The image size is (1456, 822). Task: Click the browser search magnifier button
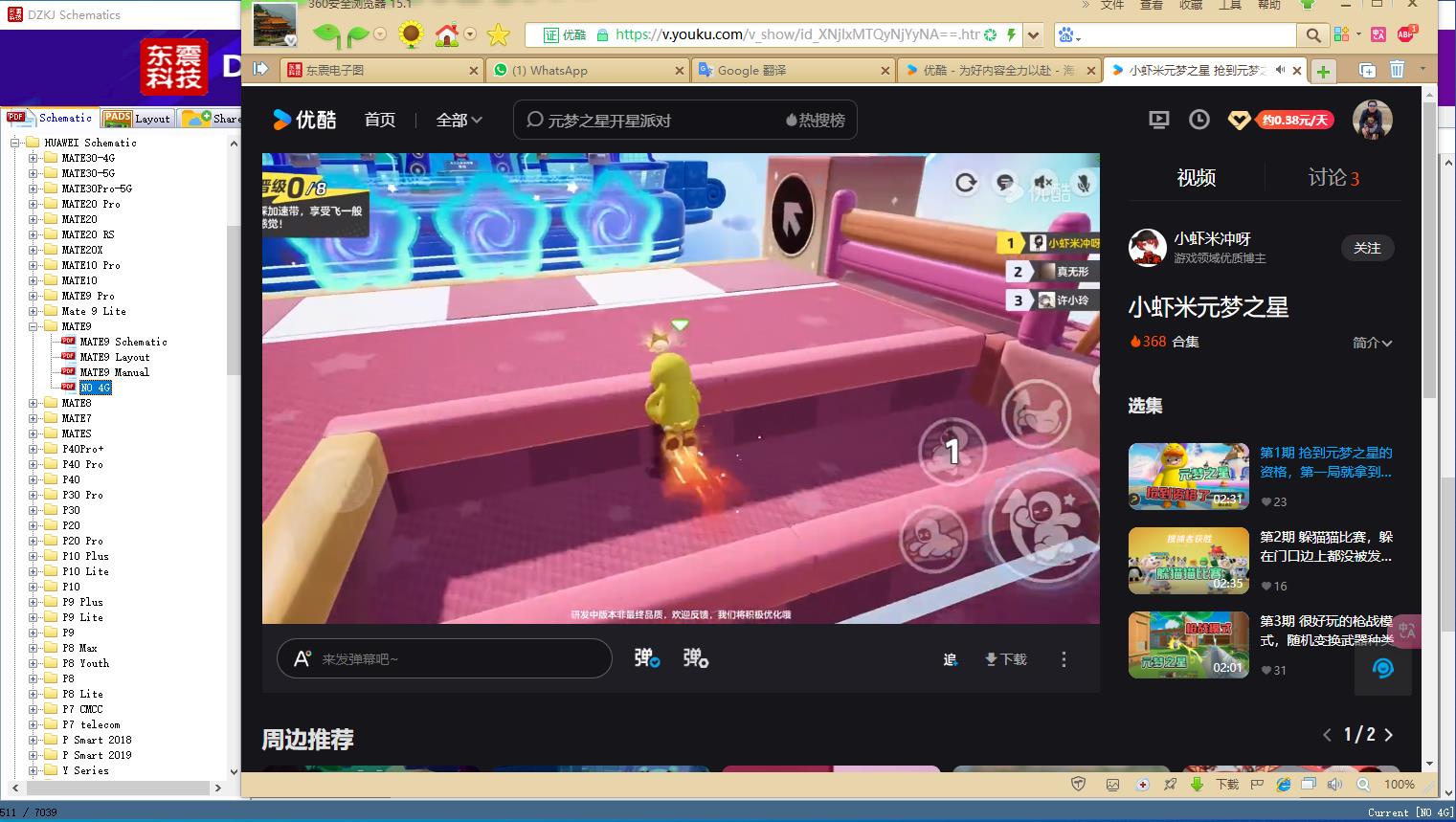(x=1313, y=35)
